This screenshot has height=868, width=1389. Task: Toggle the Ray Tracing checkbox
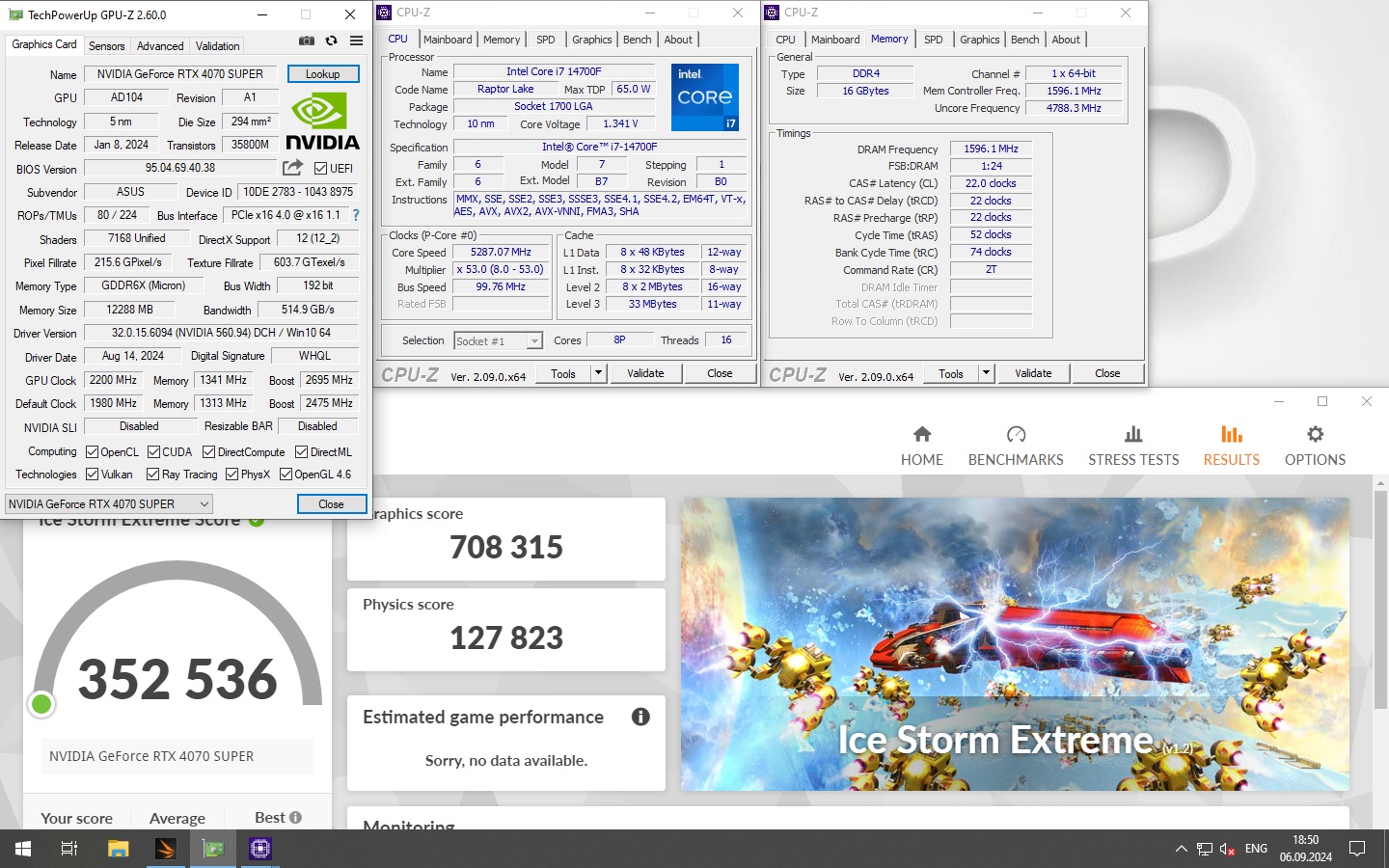pyautogui.click(x=152, y=474)
